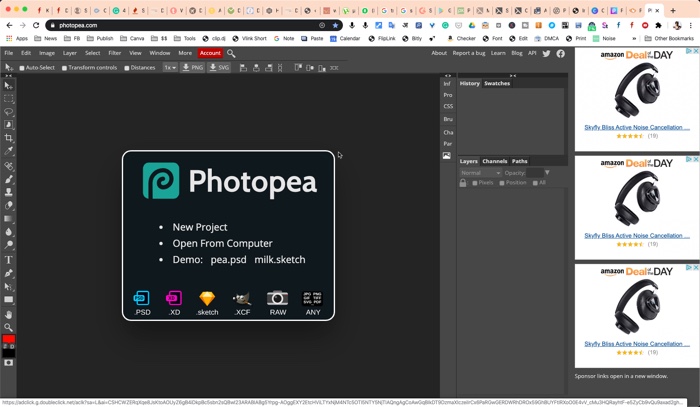The width and height of the screenshot is (700, 407).
Task: Click the red Account button
Action: point(210,53)
